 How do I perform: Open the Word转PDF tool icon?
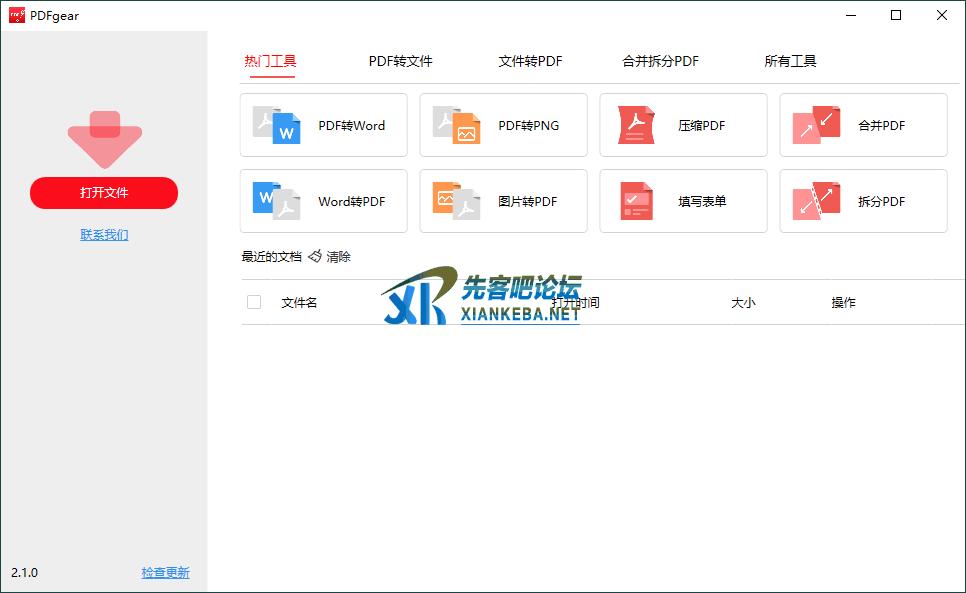coord(276,201)
